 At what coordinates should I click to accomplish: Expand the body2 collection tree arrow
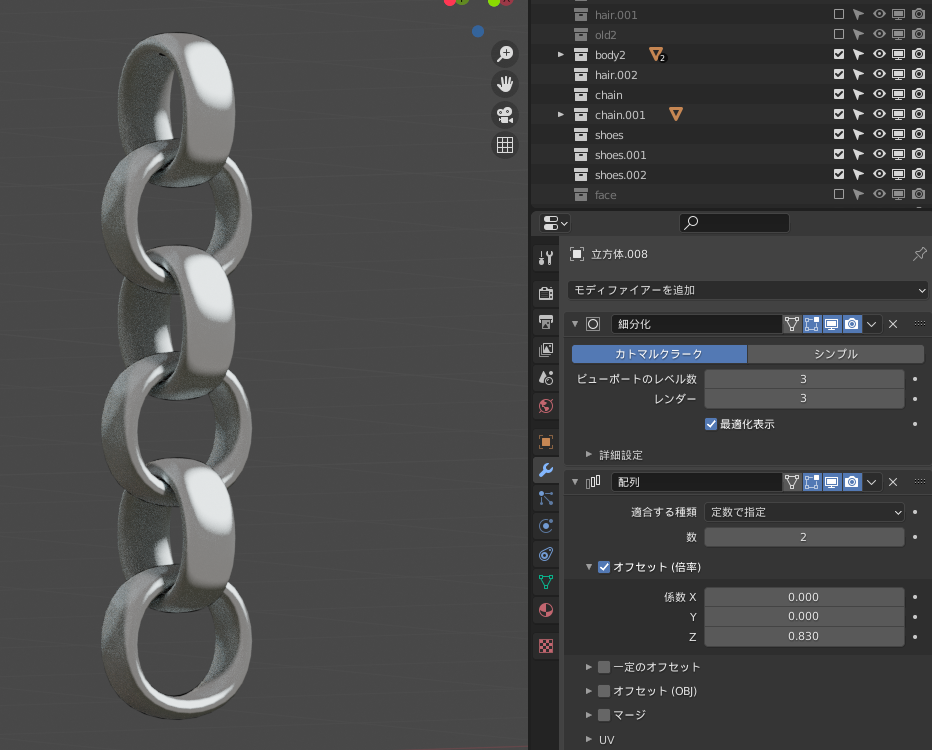click(x=561, y=54)
